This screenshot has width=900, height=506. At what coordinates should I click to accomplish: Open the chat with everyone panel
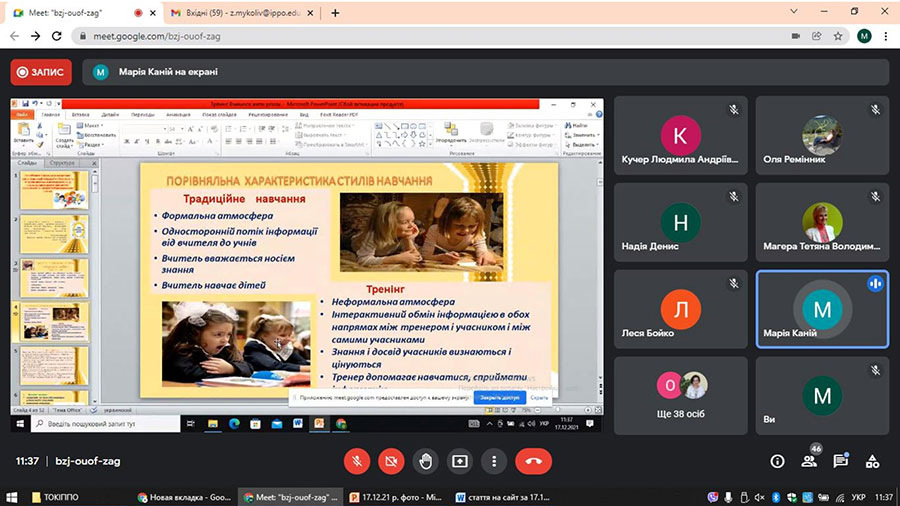(x=840, y=461)
